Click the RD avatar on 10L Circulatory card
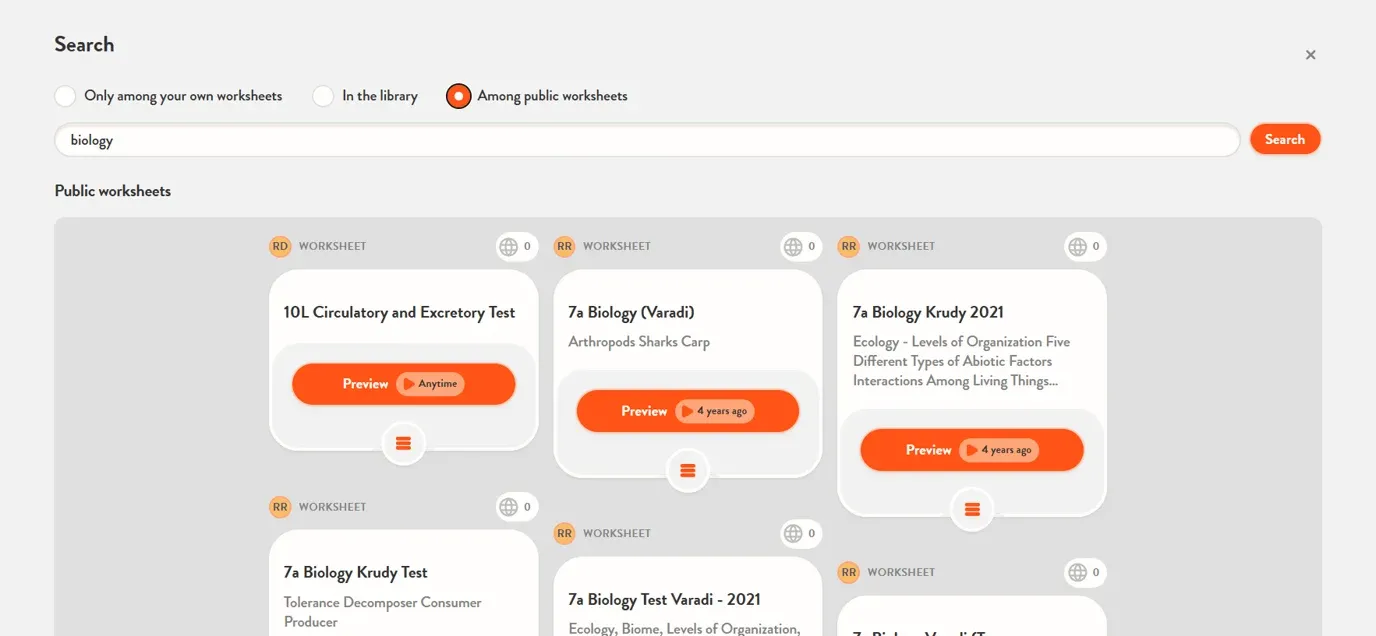 coord(280,246)
